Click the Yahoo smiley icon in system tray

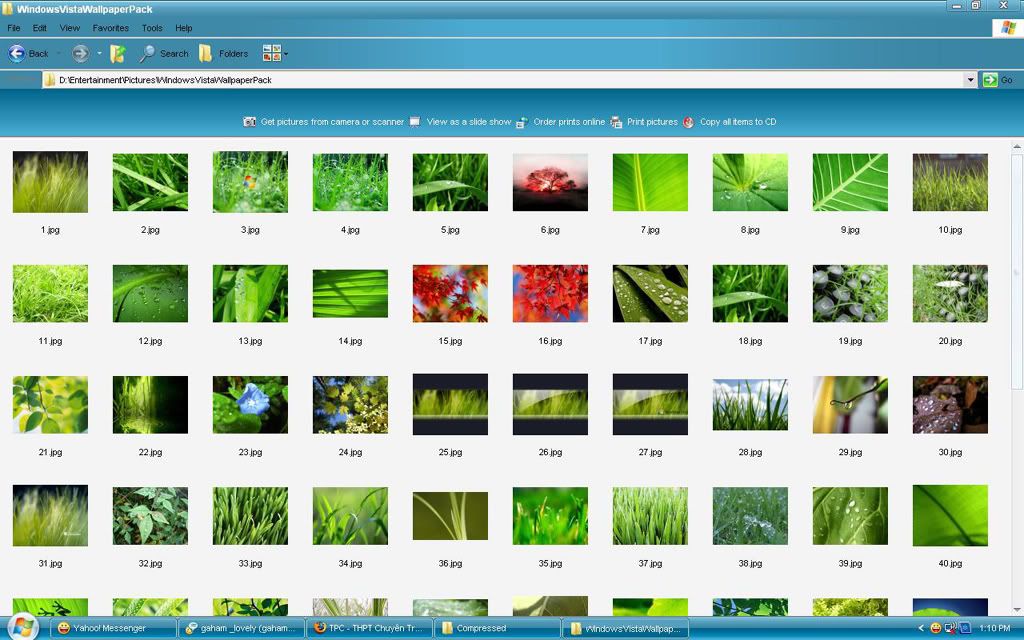click(x=936, y=628)
